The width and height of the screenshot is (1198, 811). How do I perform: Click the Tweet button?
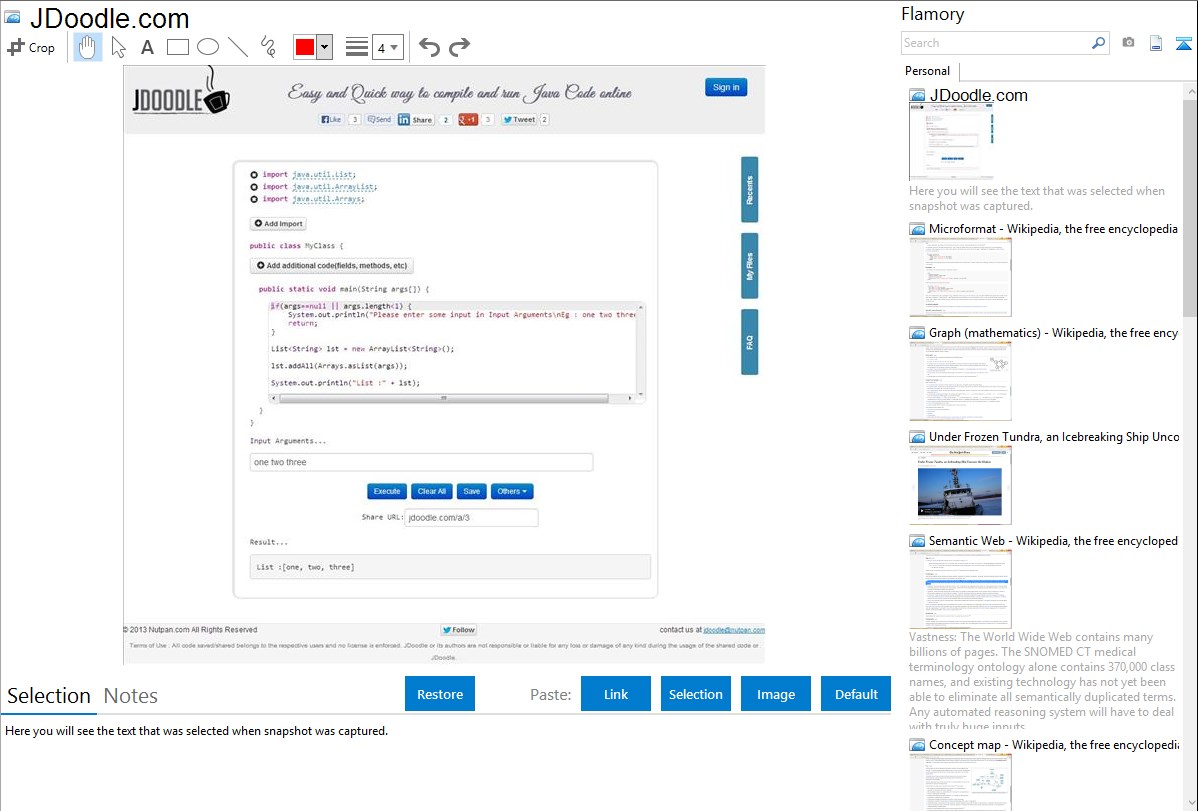point(520,119)
